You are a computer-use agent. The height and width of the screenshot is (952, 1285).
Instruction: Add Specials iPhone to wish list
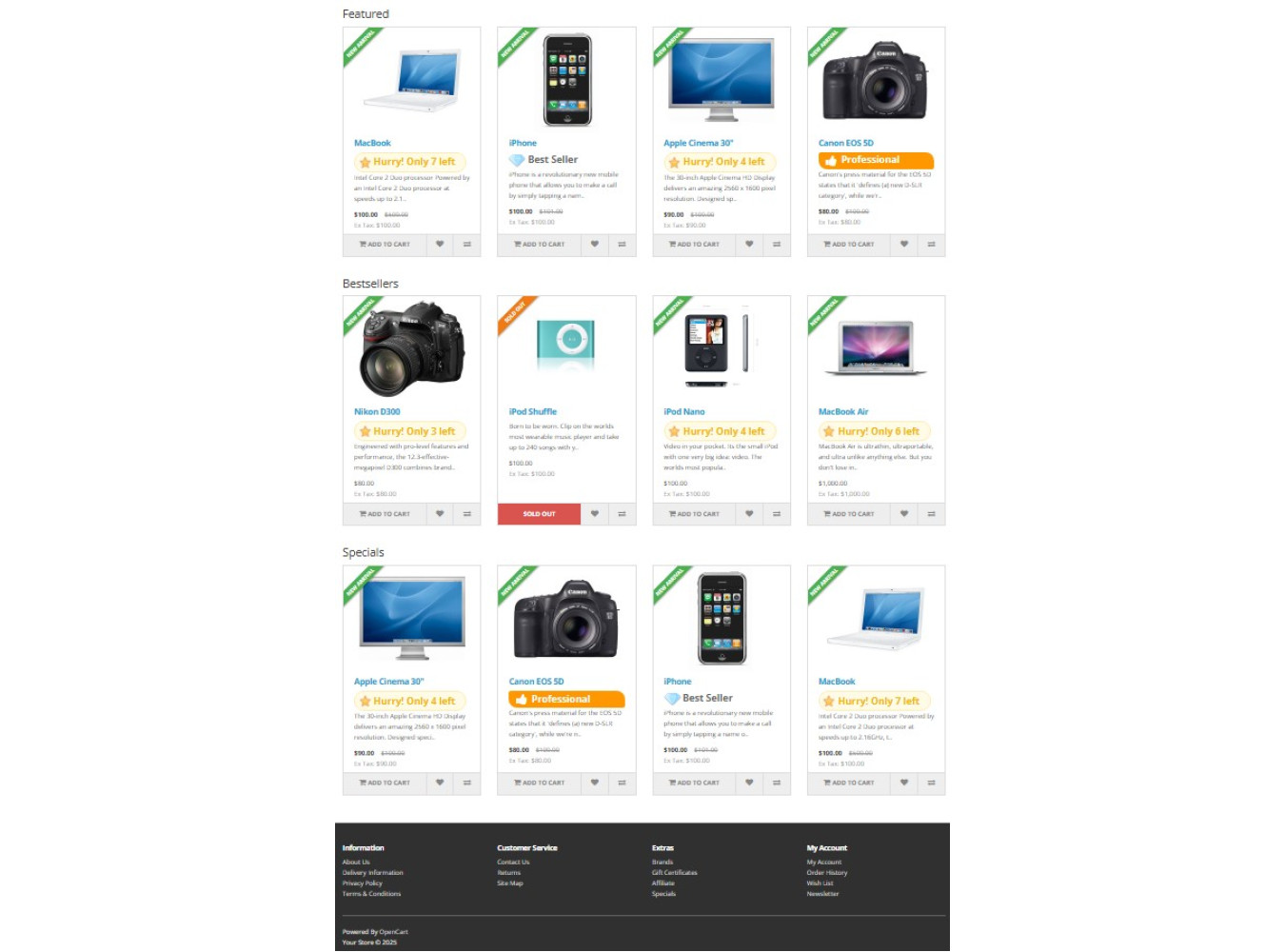click(x=749, y=783)
